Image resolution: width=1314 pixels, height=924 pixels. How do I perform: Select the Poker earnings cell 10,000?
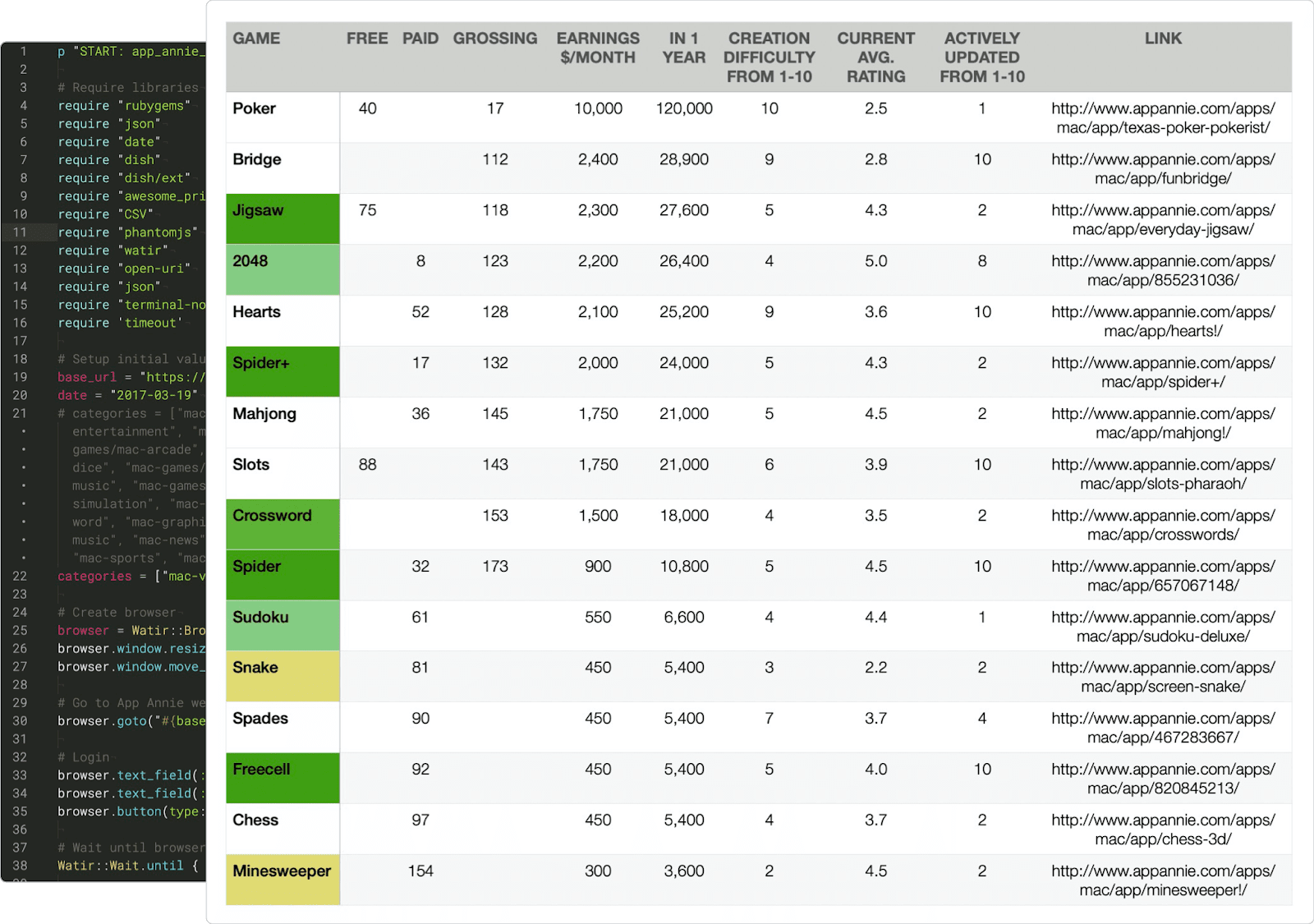tap(598, 108)
